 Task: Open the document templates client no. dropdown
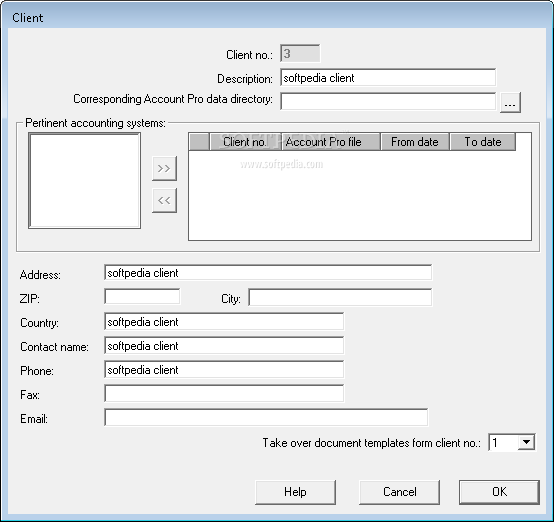526,442
